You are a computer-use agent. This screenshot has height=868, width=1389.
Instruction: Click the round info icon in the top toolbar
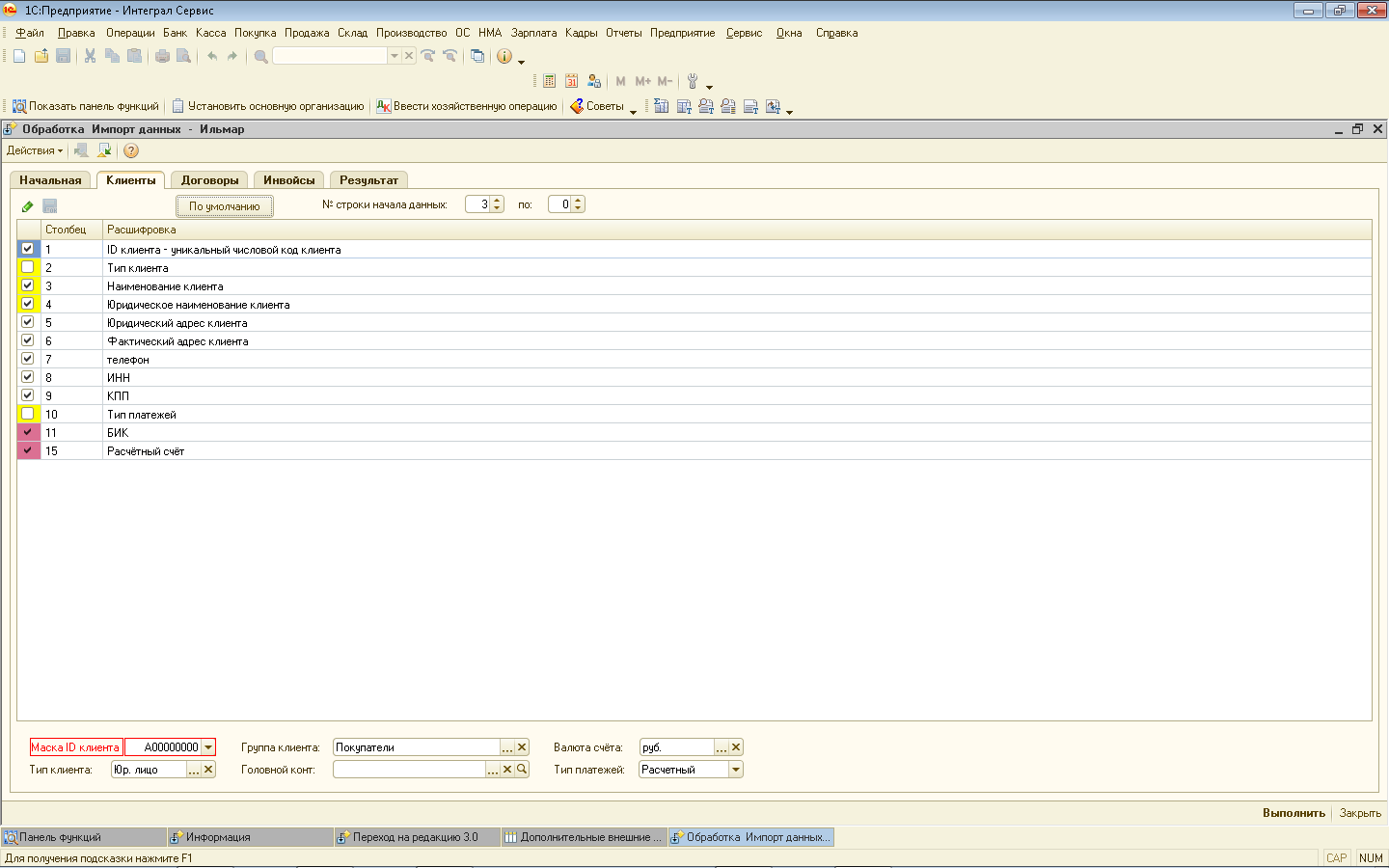click(x=504, y=56)
